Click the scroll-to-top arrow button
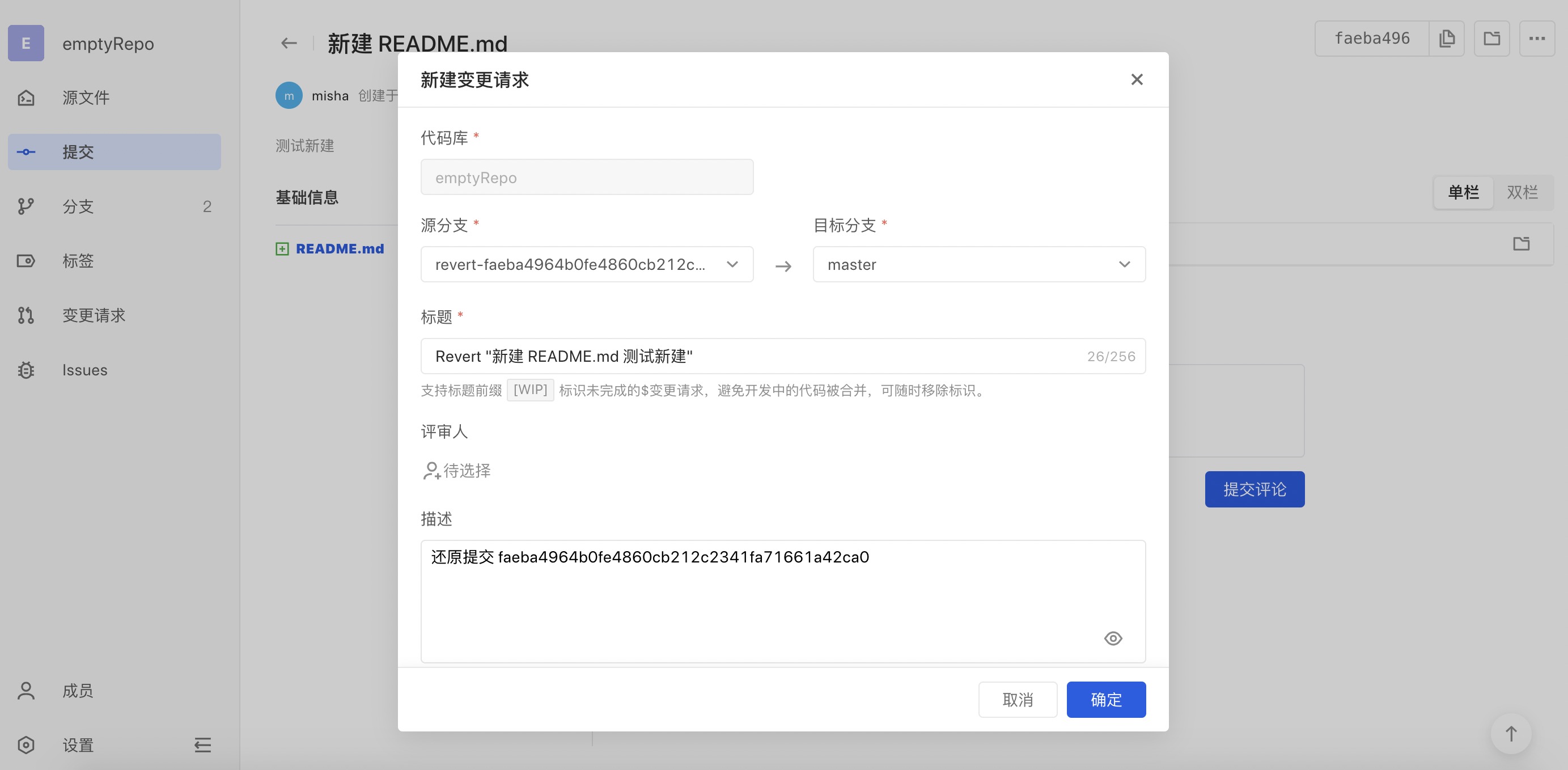Viewport: 1568px width, 770px height. pos(1510,734)
